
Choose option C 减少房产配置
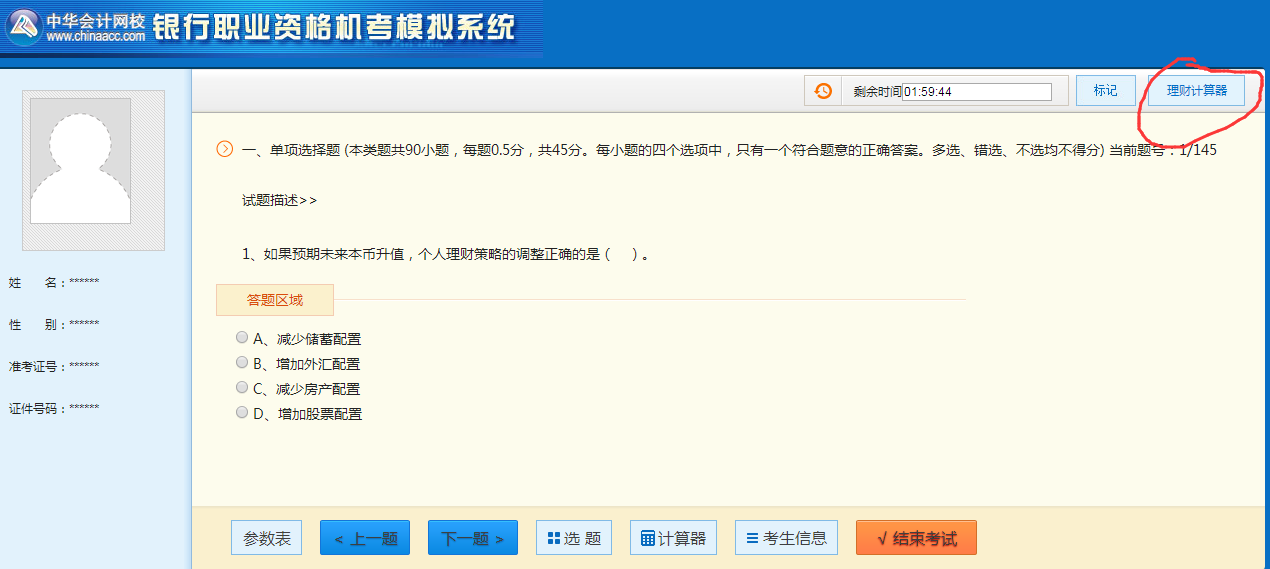click(242, 388)
